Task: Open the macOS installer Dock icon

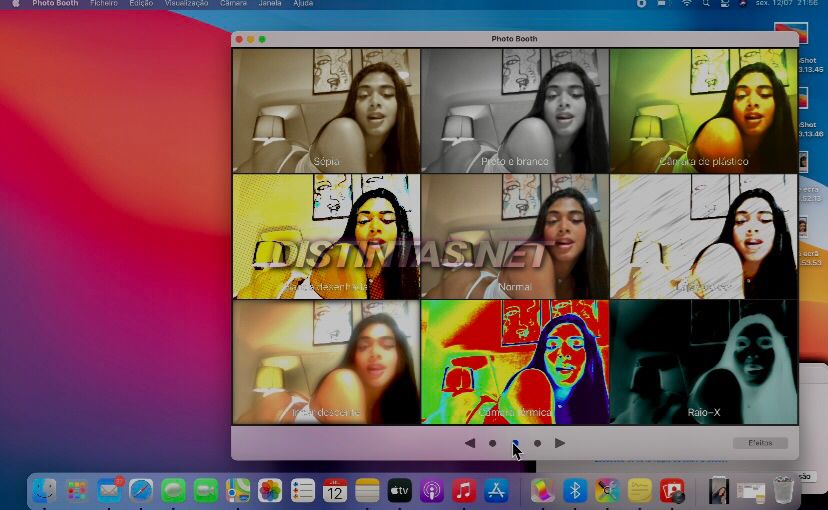Action: (542, 490)
